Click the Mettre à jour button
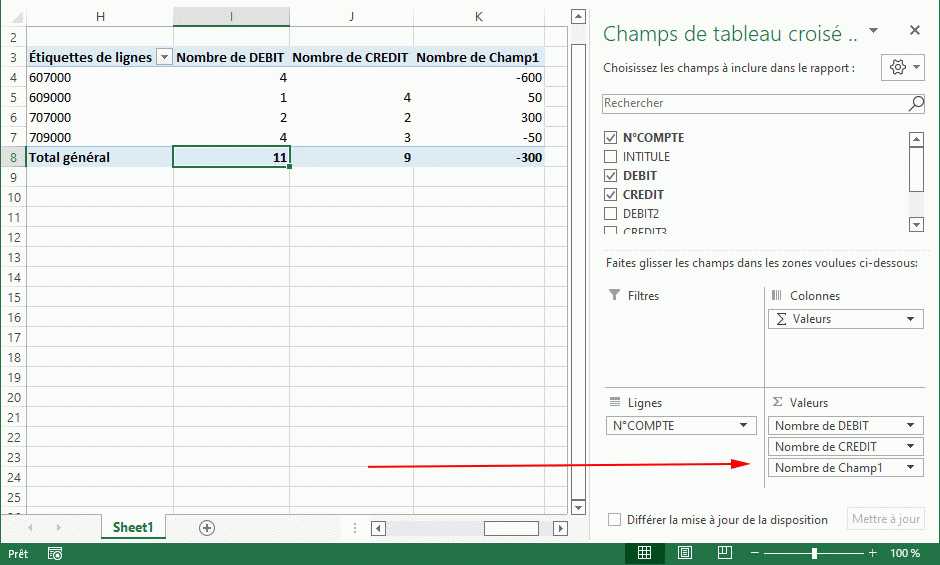The height and width of the screenshot is (565, 940). [x=885, y=519]
